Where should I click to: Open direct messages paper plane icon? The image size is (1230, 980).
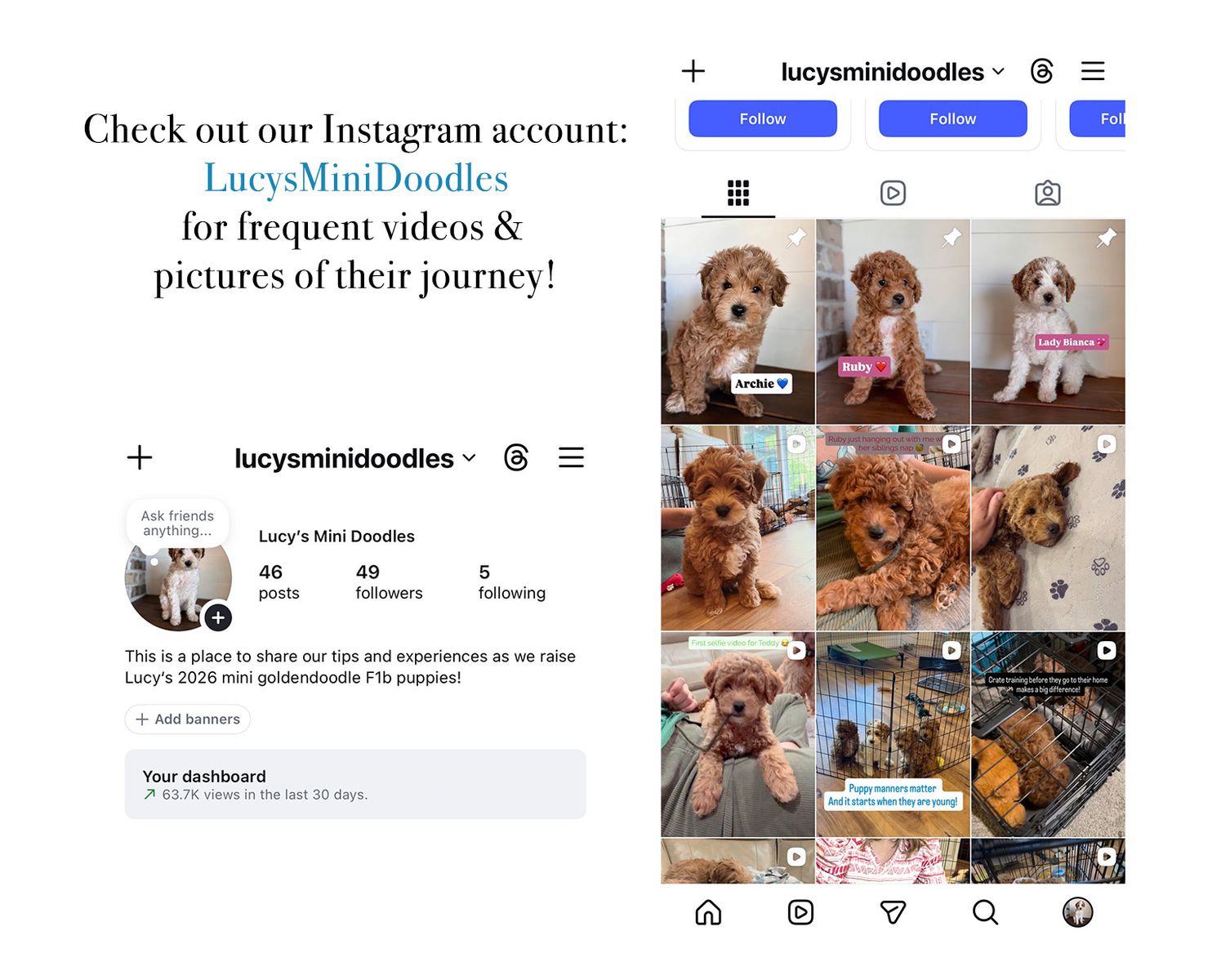click(x=893, y=912)
